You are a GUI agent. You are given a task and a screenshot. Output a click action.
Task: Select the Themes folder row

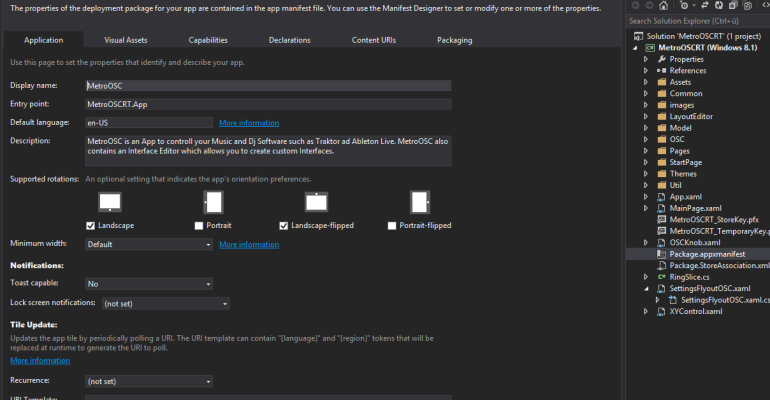click(x=698, y=174)
